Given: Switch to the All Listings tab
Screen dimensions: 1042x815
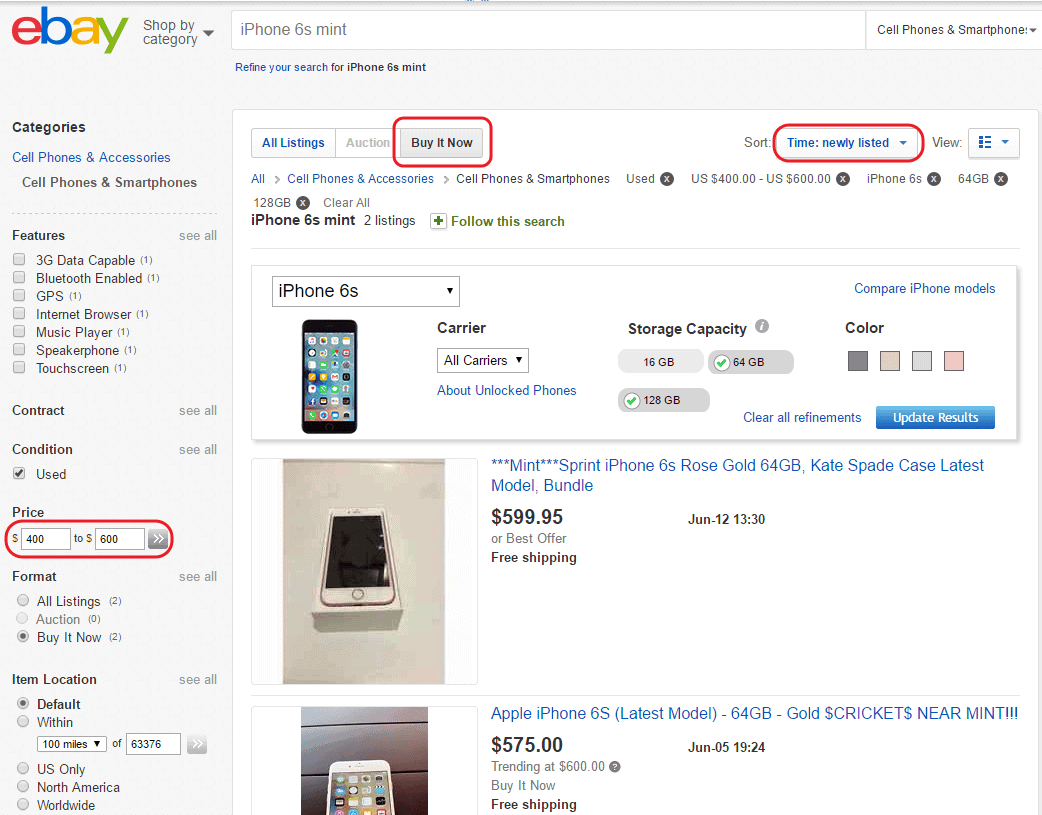Looking at the screenshot, I should (x=292, y=142).
